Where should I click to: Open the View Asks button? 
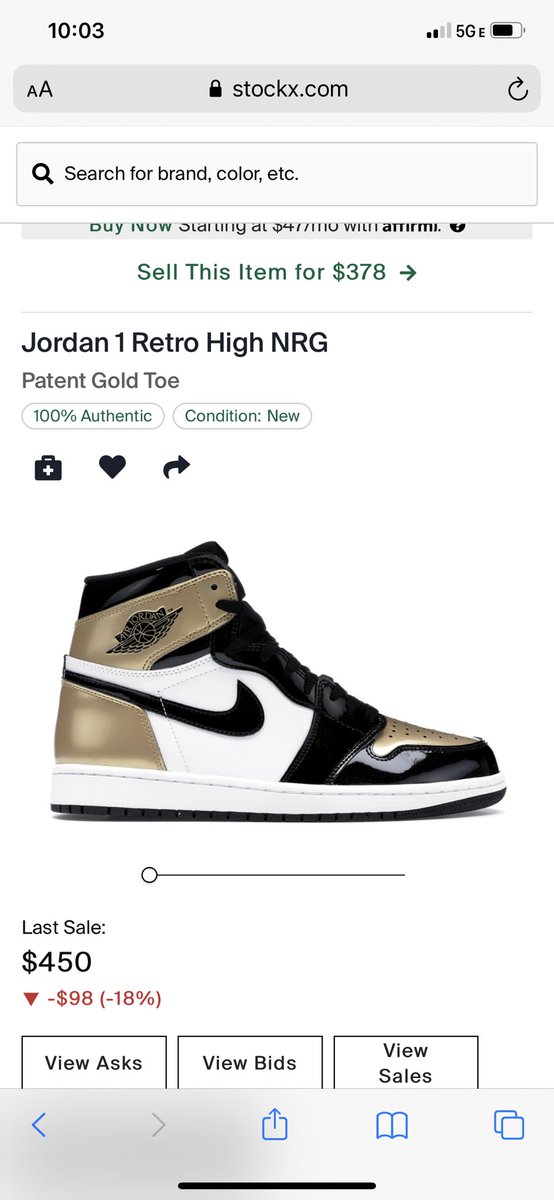[94, 1063]
